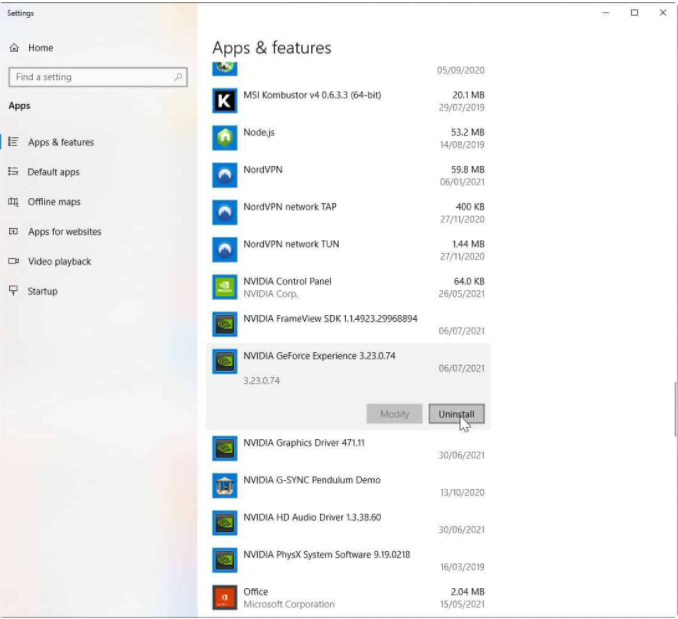Minimize the Settings window
The image size is (678, 619).
point(605,13)
